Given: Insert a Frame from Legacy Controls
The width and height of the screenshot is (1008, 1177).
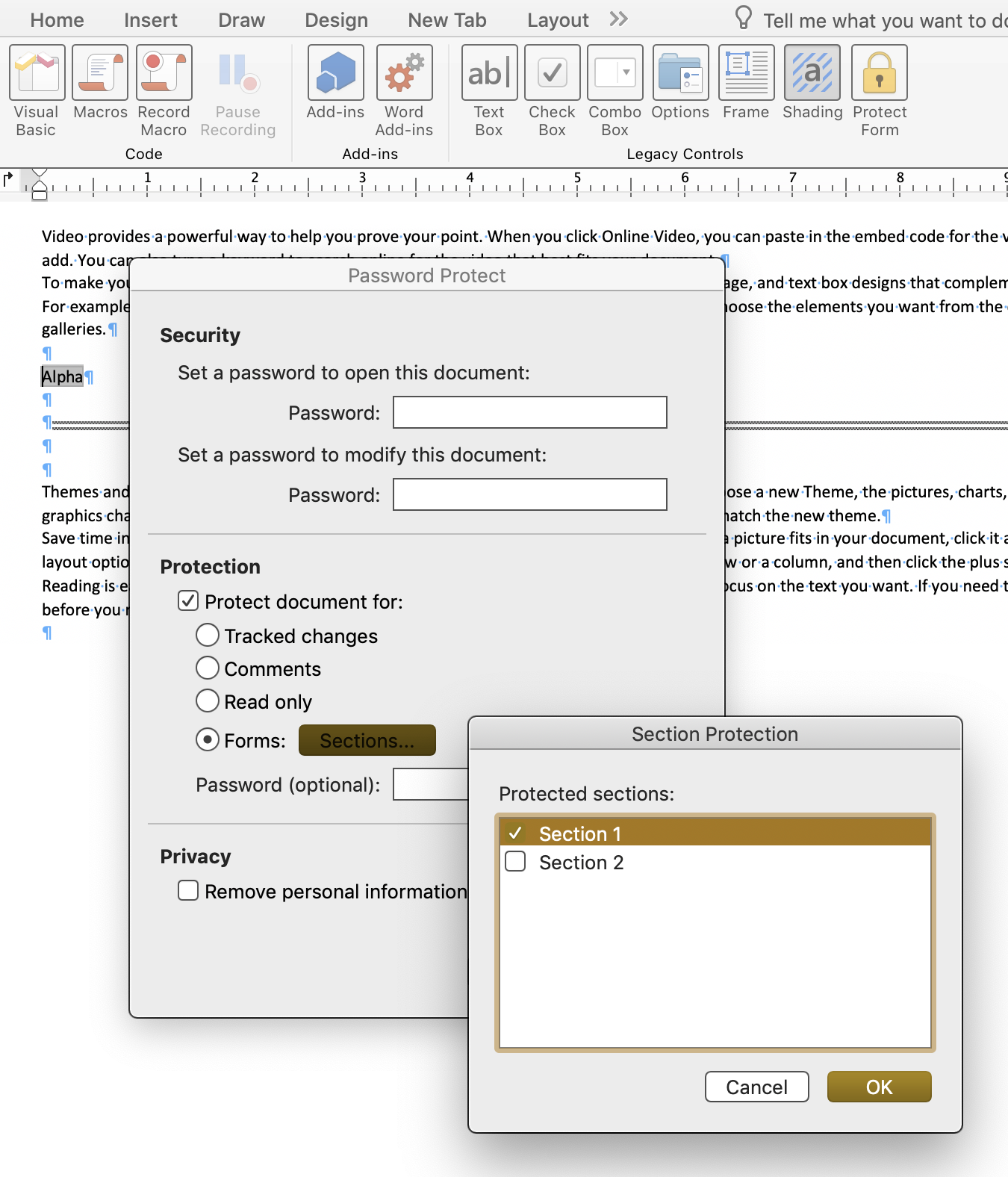Looking at the screenshot, I should (746, 72).
